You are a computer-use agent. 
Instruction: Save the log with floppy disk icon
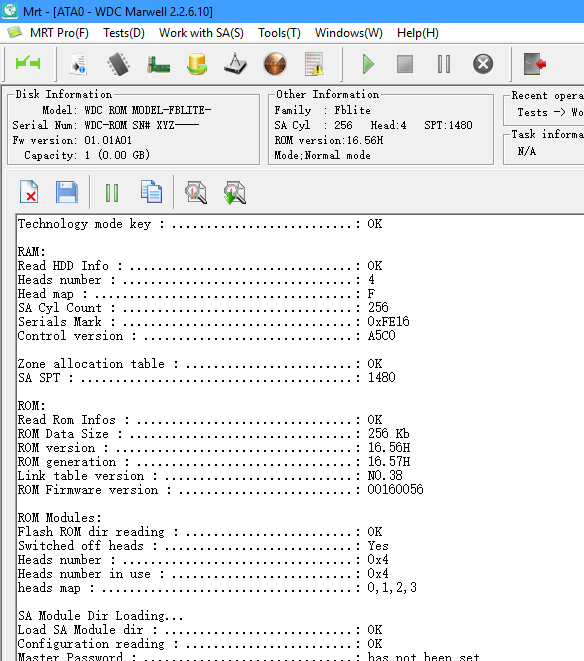point(67,192)
